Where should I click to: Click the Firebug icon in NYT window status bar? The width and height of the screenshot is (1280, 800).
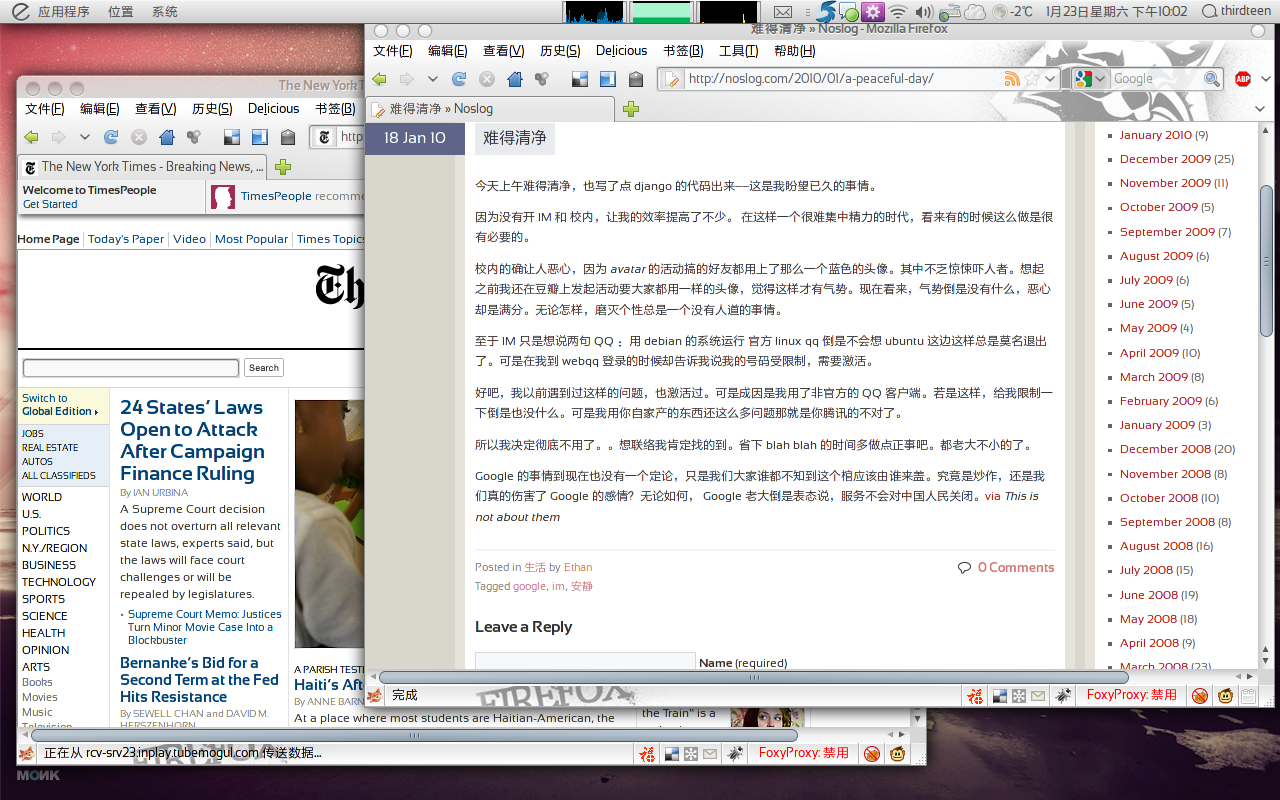[735, 753]
